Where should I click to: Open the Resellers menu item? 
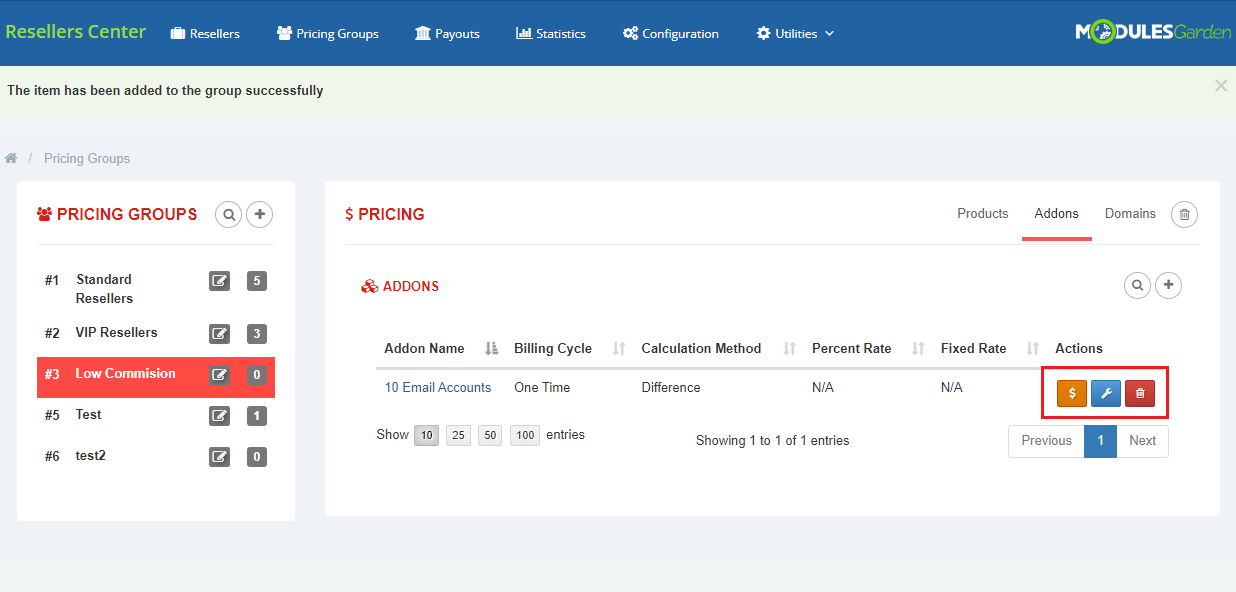click(x=205, y=33)
